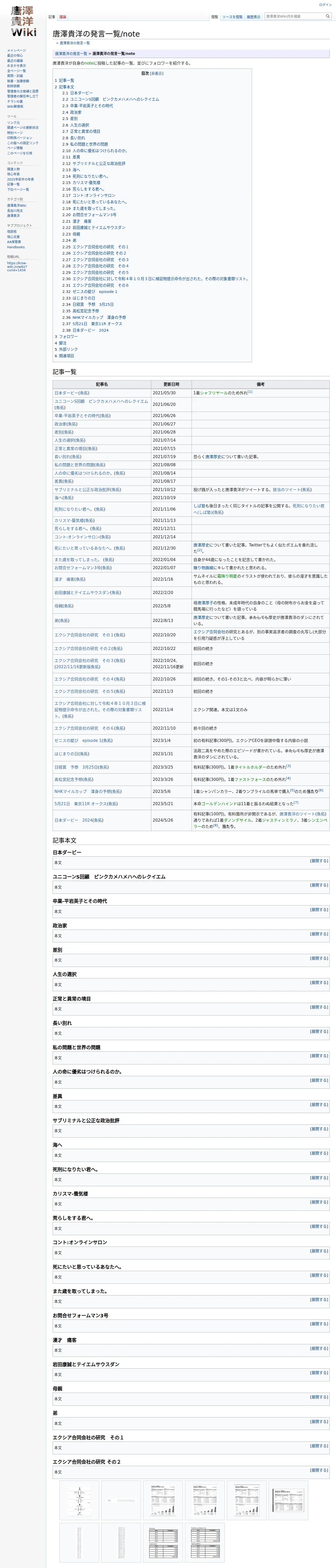Jump to contents entry 5 外部リンク
This screenshot has width=336, height=1568.
pos(68,349)
